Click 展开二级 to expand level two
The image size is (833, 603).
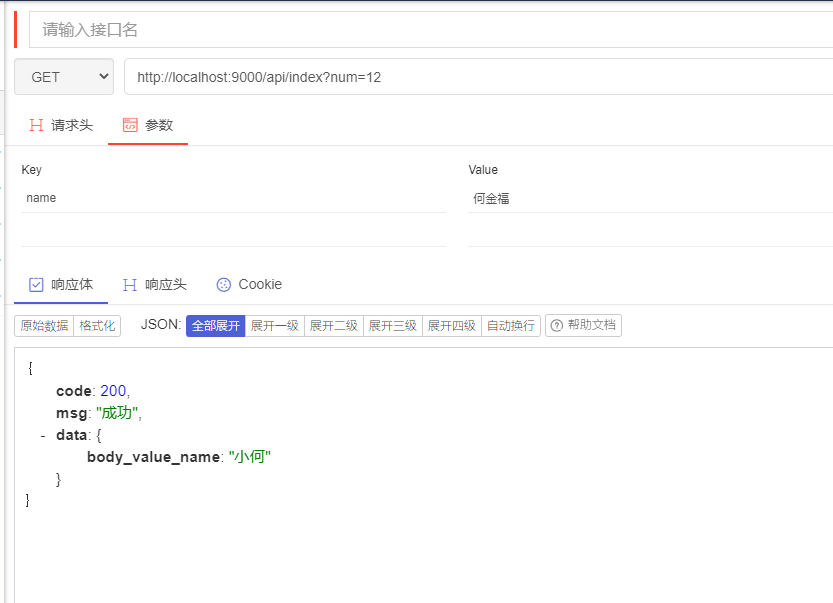click(334, 326)
